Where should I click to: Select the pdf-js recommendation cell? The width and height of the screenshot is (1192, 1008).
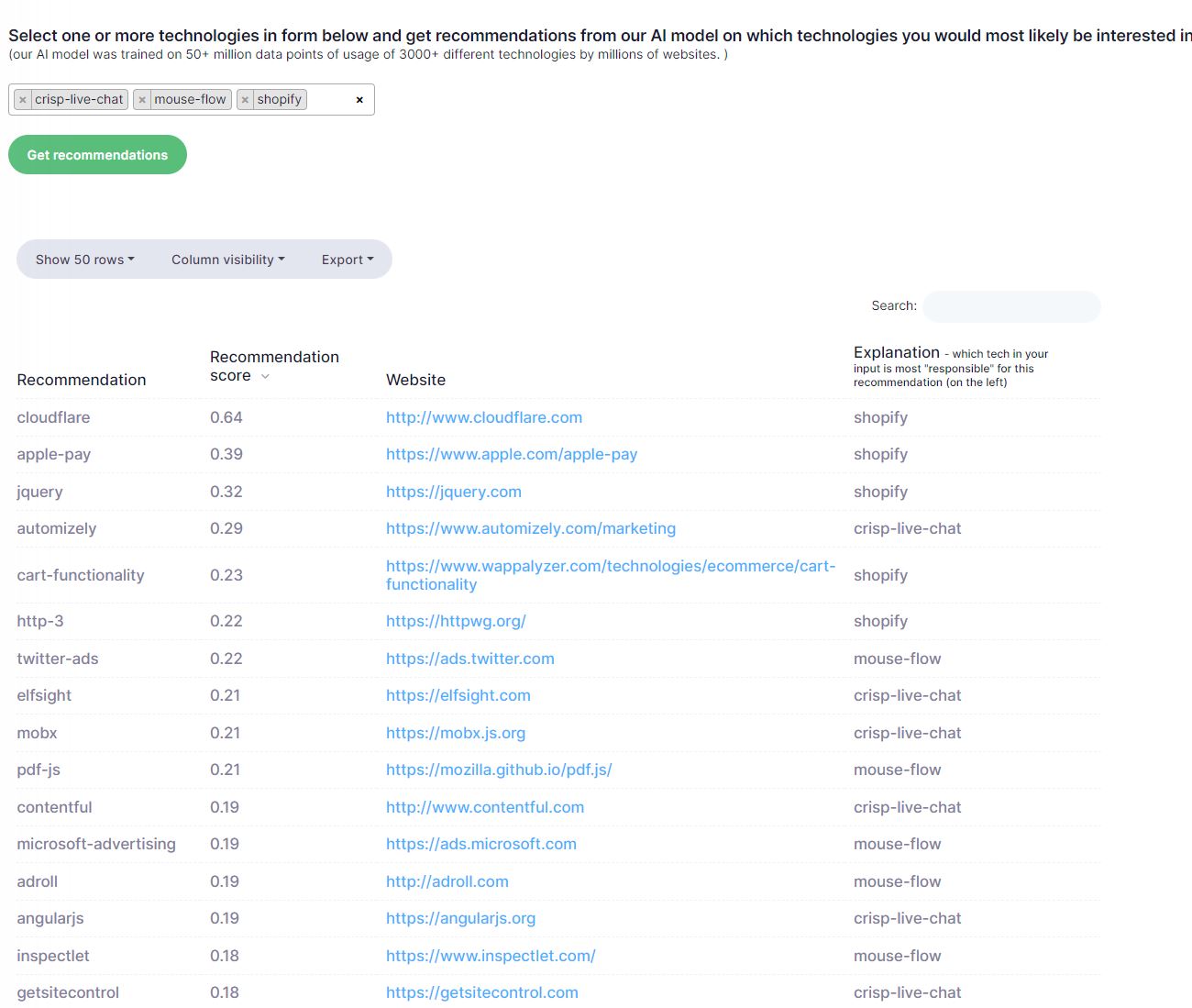39,770
